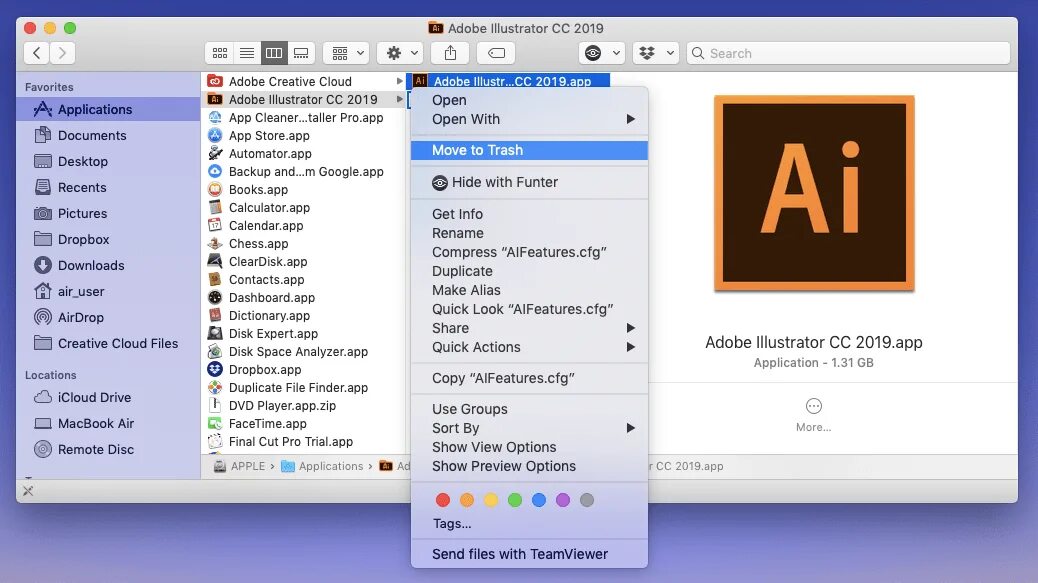
Task: Expand the Quick Actions submenu
Action: [529, 347]
